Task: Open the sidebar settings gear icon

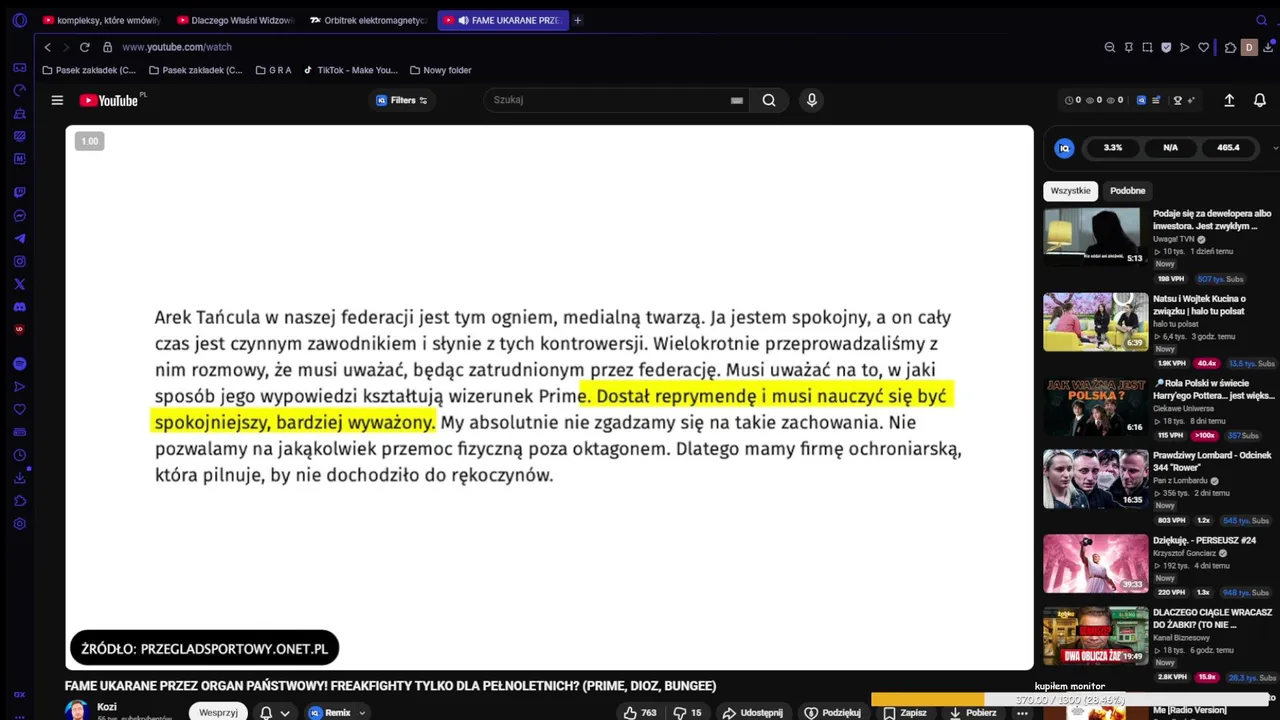Action: pos(19,524)
